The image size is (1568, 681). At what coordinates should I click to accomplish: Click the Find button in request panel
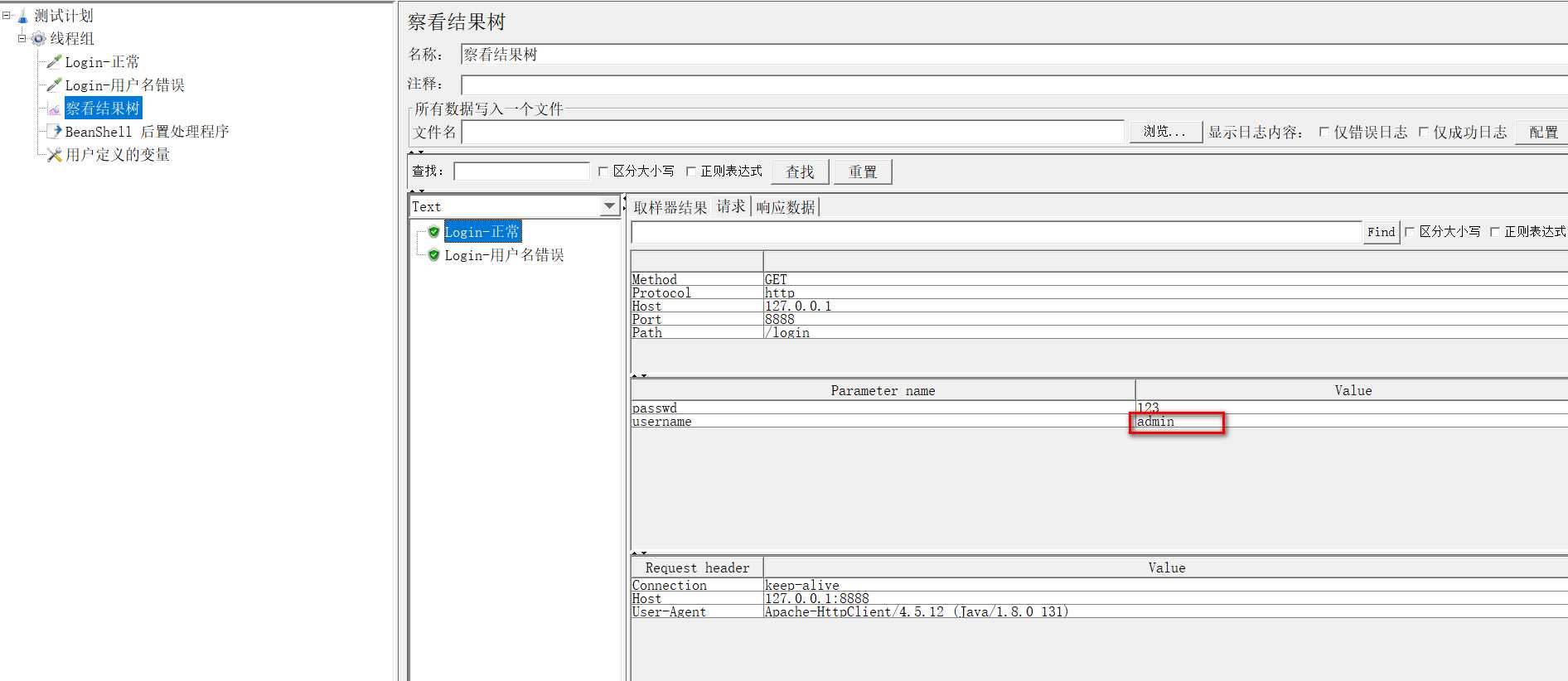(1381, 232)
